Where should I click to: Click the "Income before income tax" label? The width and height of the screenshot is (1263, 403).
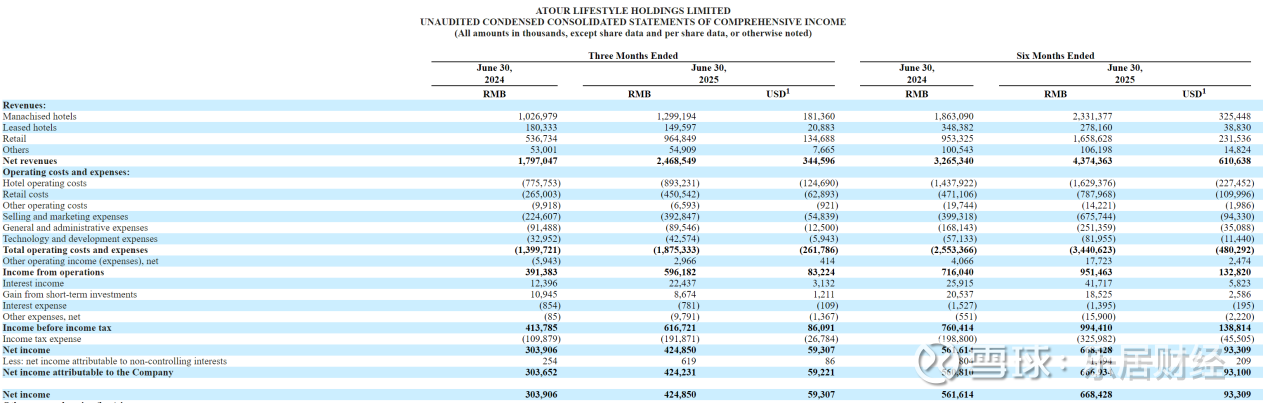click(57, 328)
